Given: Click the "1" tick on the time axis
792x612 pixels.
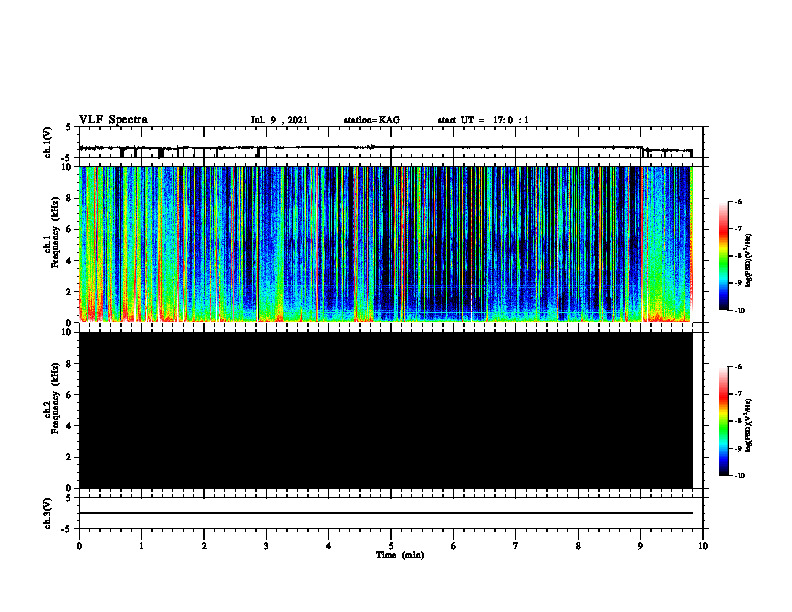Looking at the screenshot, I should tap(141, 546).
